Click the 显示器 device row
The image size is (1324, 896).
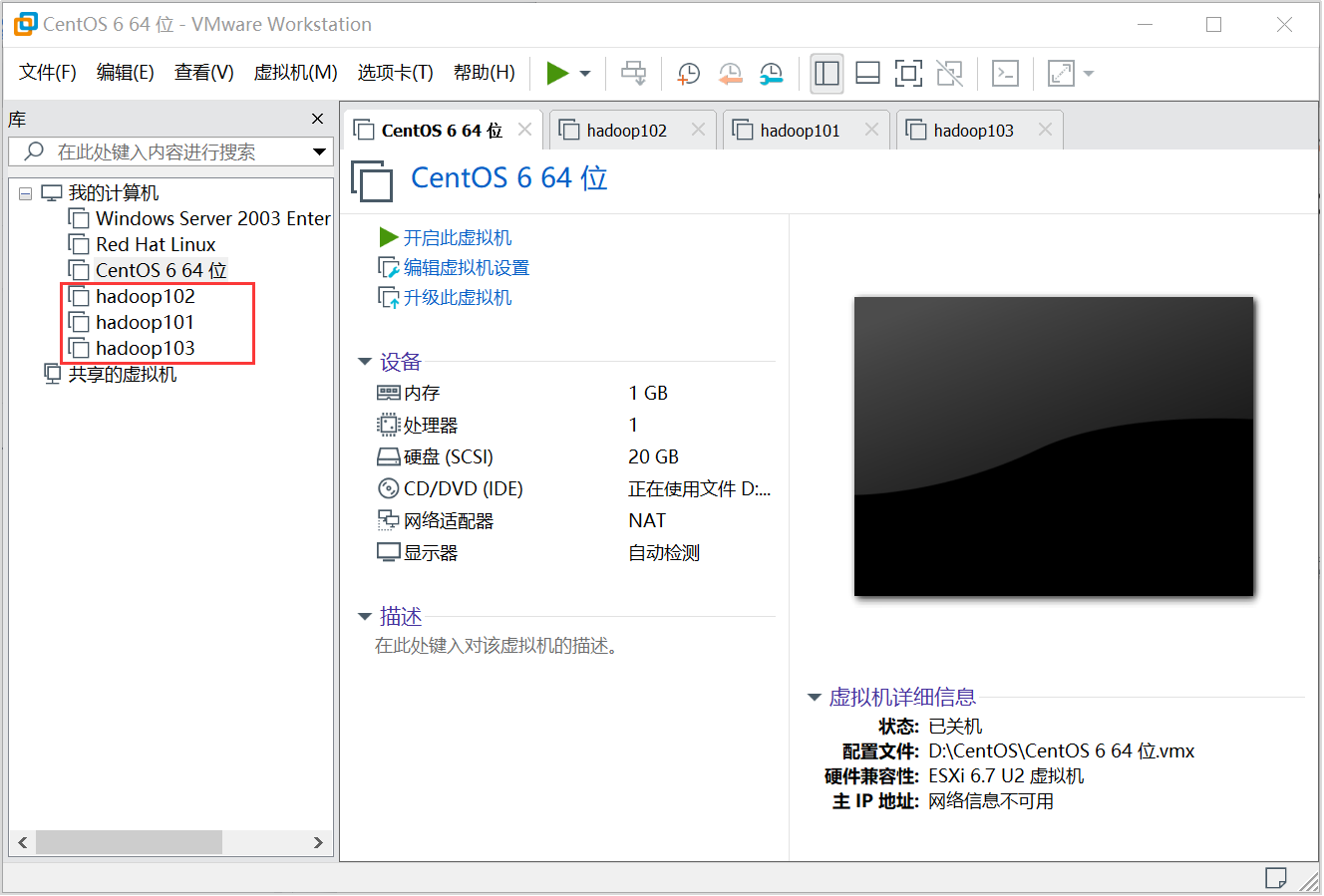574,552
